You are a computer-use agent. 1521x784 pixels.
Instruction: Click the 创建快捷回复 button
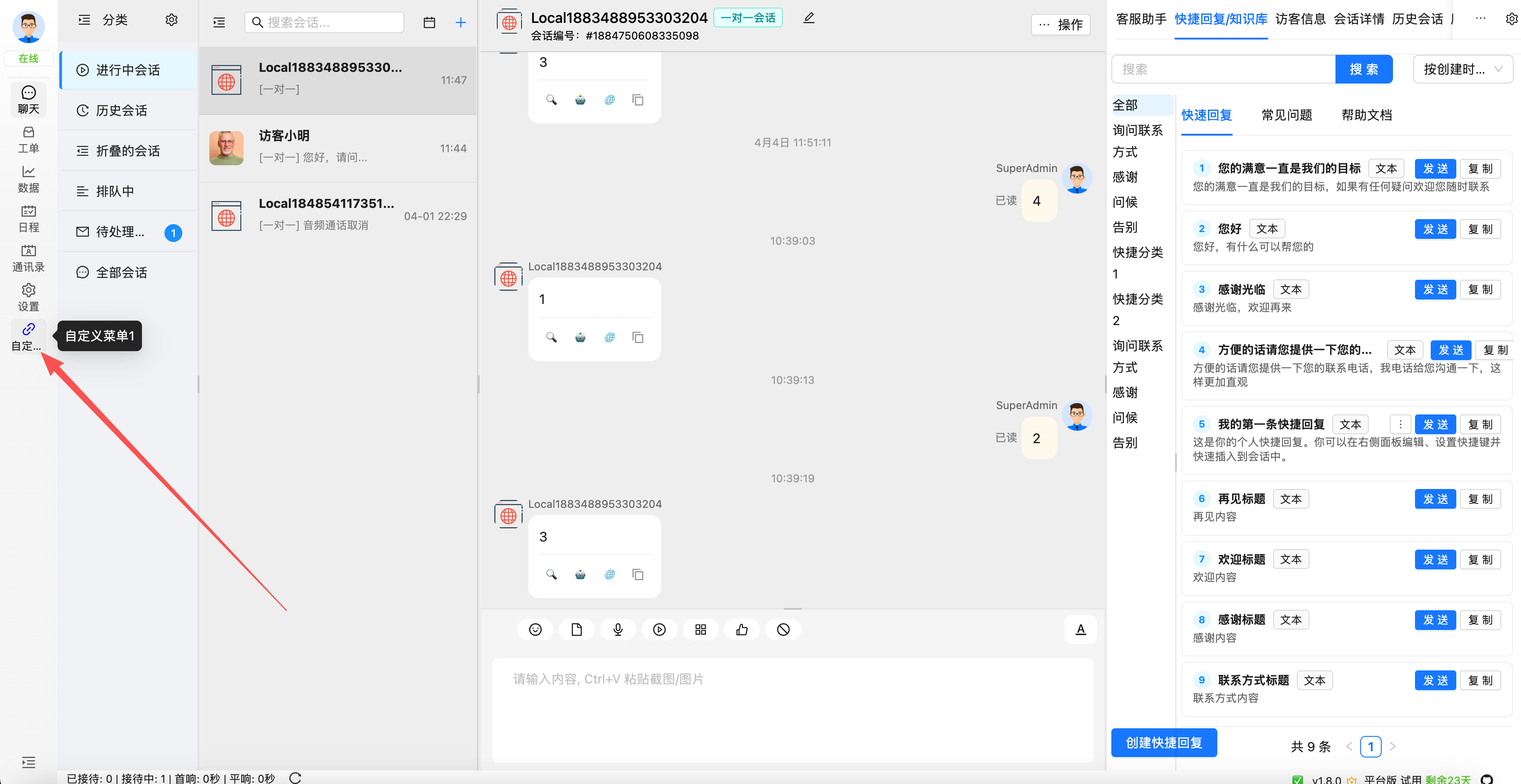(1164, 743)
